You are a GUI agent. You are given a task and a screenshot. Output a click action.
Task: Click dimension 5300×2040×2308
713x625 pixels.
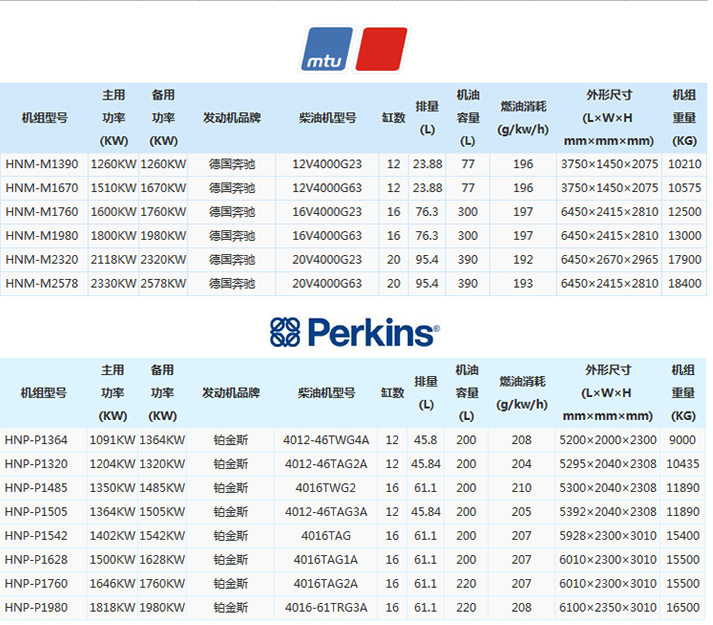coord(608,488)
